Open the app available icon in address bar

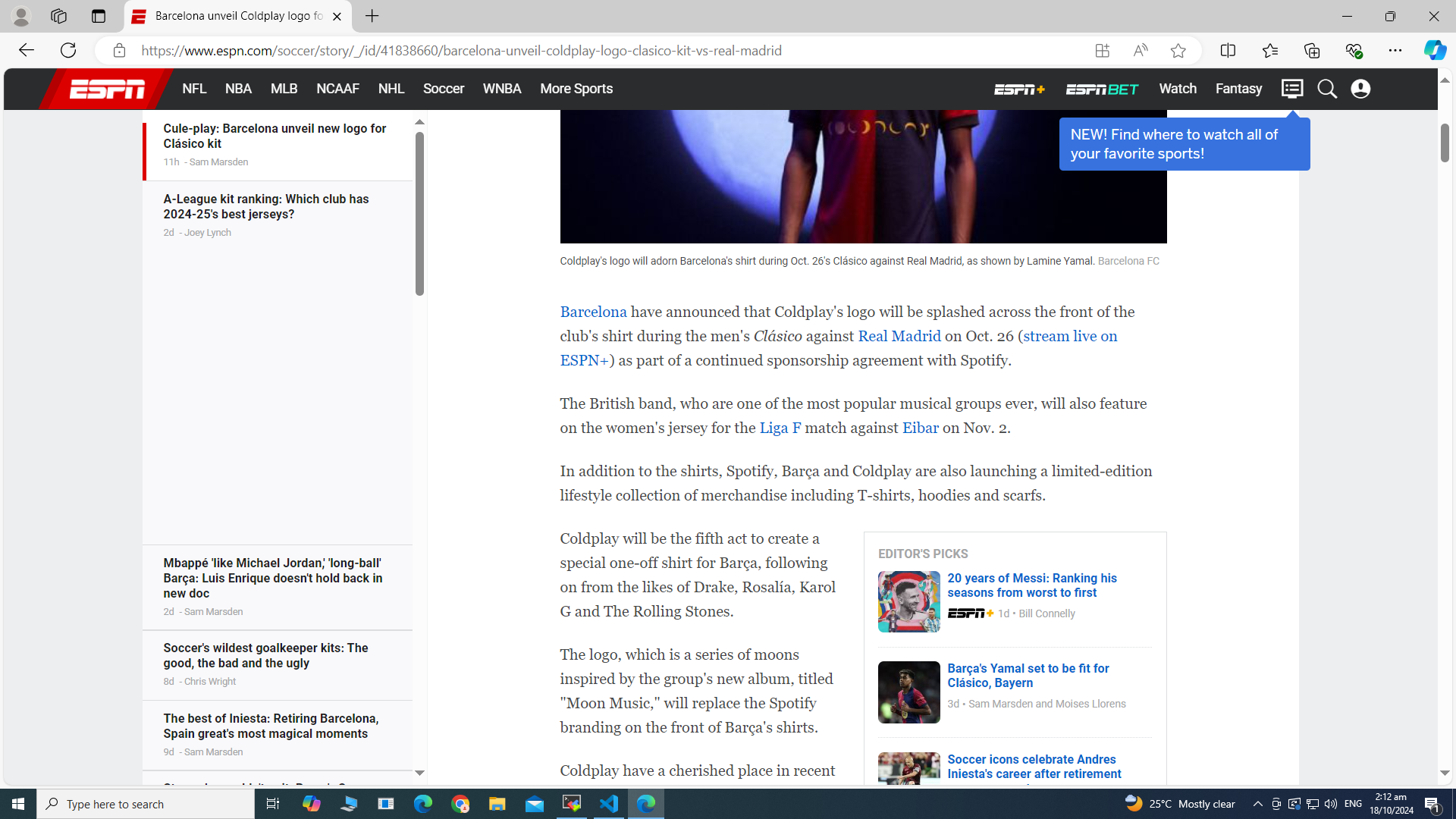[1102, 51]
